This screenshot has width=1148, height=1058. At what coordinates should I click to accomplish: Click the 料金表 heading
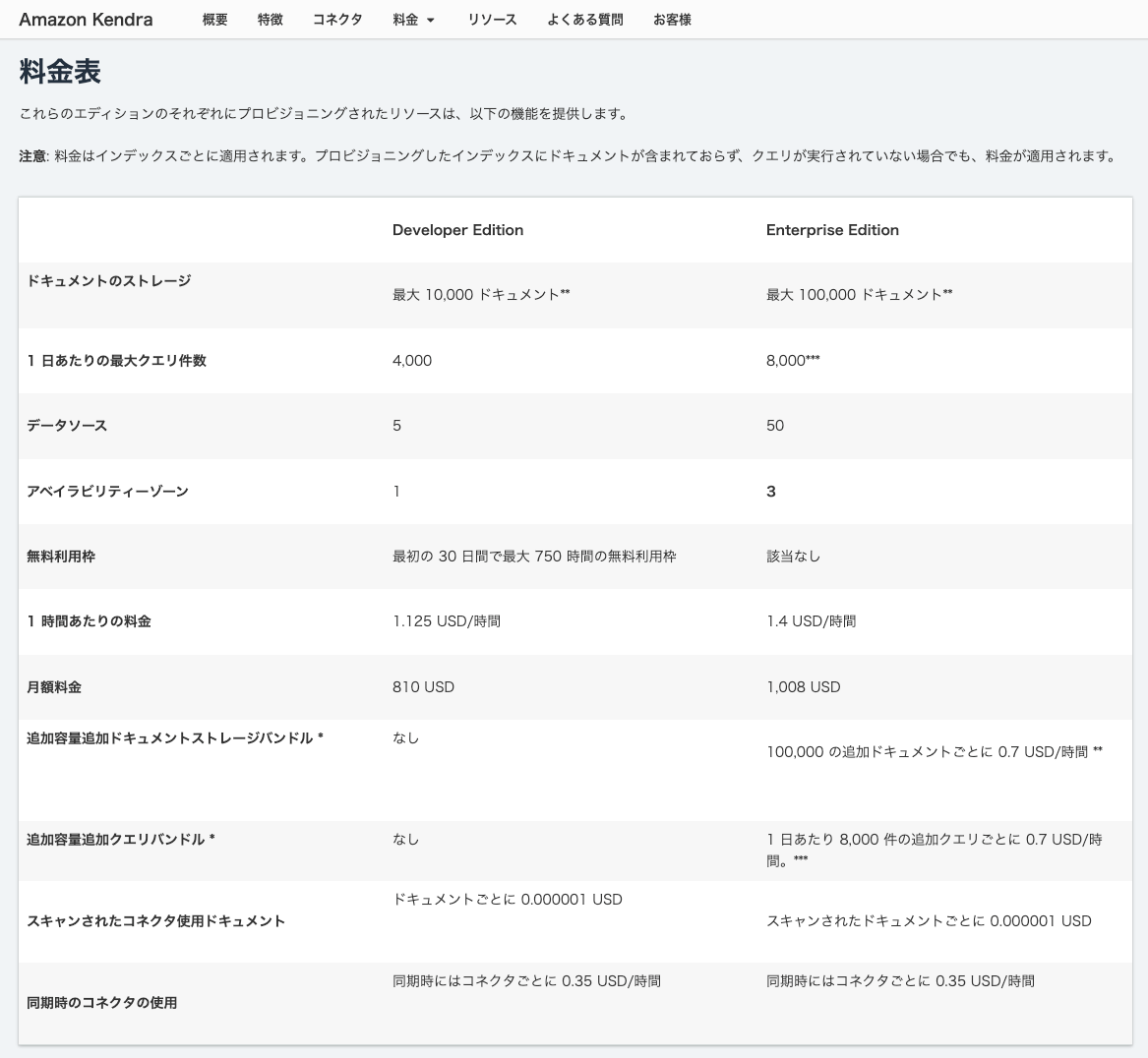60,72
